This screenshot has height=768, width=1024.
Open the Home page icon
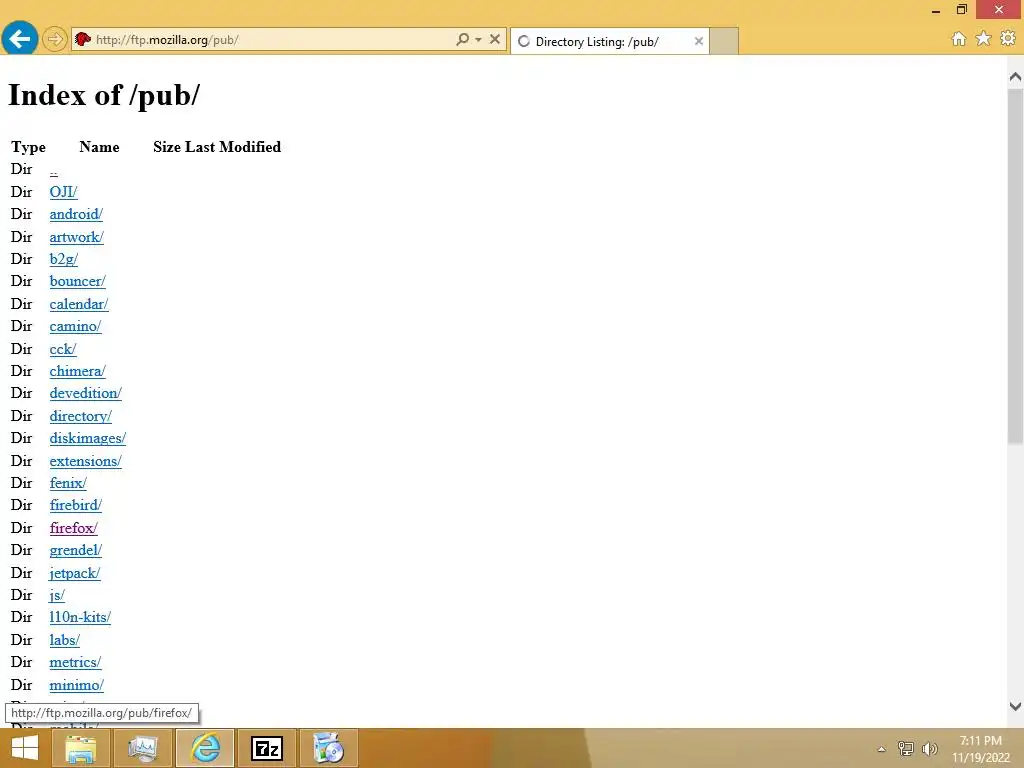click(x=959, y=39)
